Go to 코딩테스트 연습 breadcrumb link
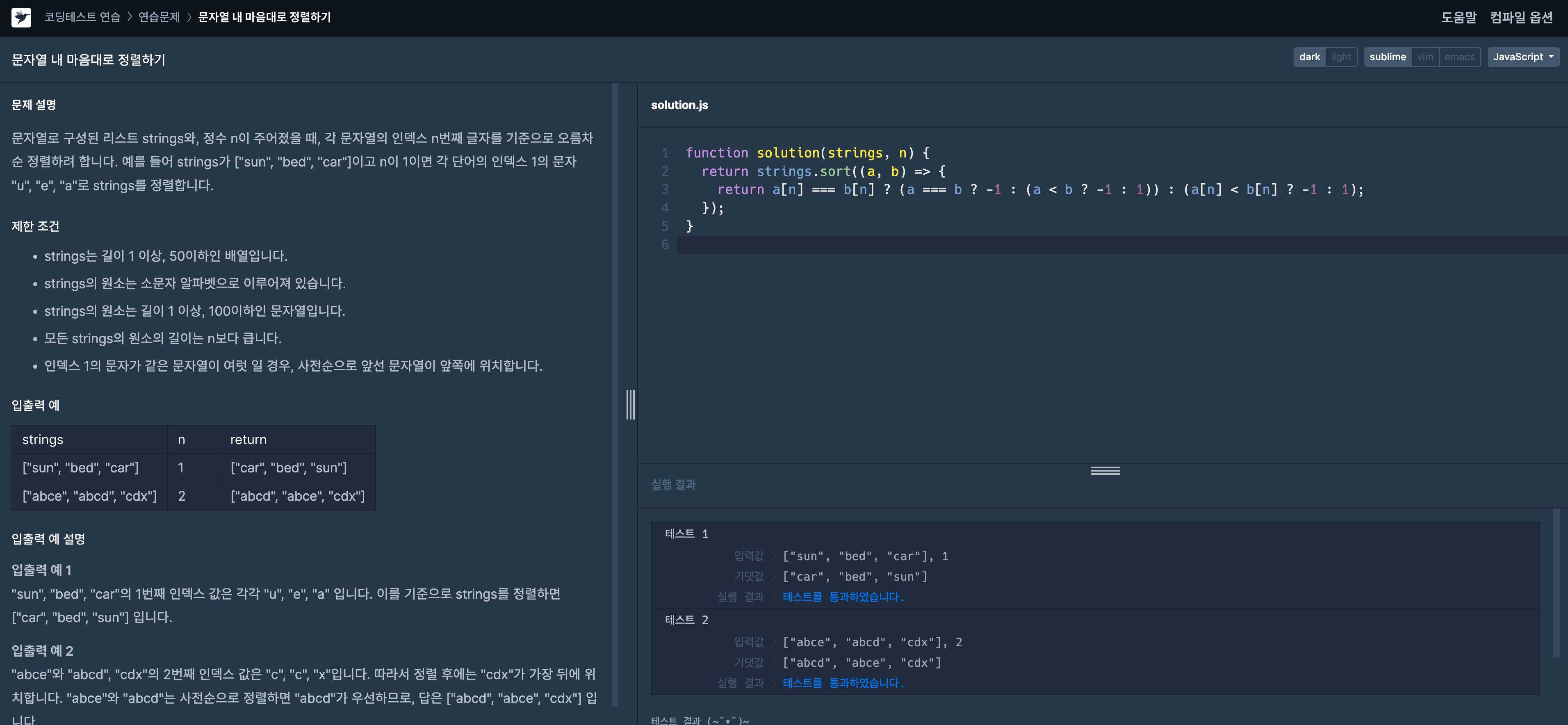The height and width of the screenshot is (725, 1568). pos(82,17)
